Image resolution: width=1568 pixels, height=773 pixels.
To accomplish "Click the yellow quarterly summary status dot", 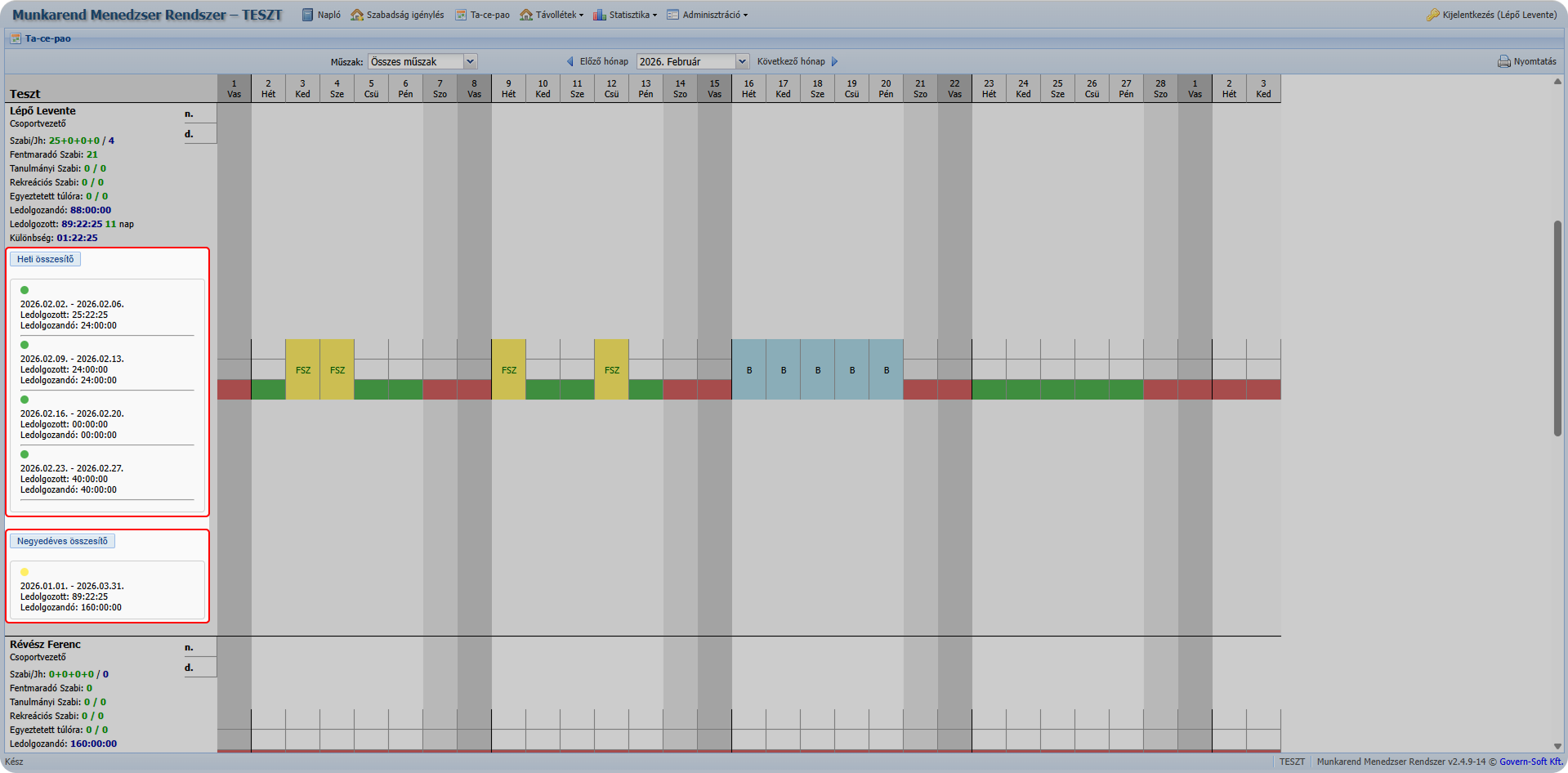I will click(25, 572).
